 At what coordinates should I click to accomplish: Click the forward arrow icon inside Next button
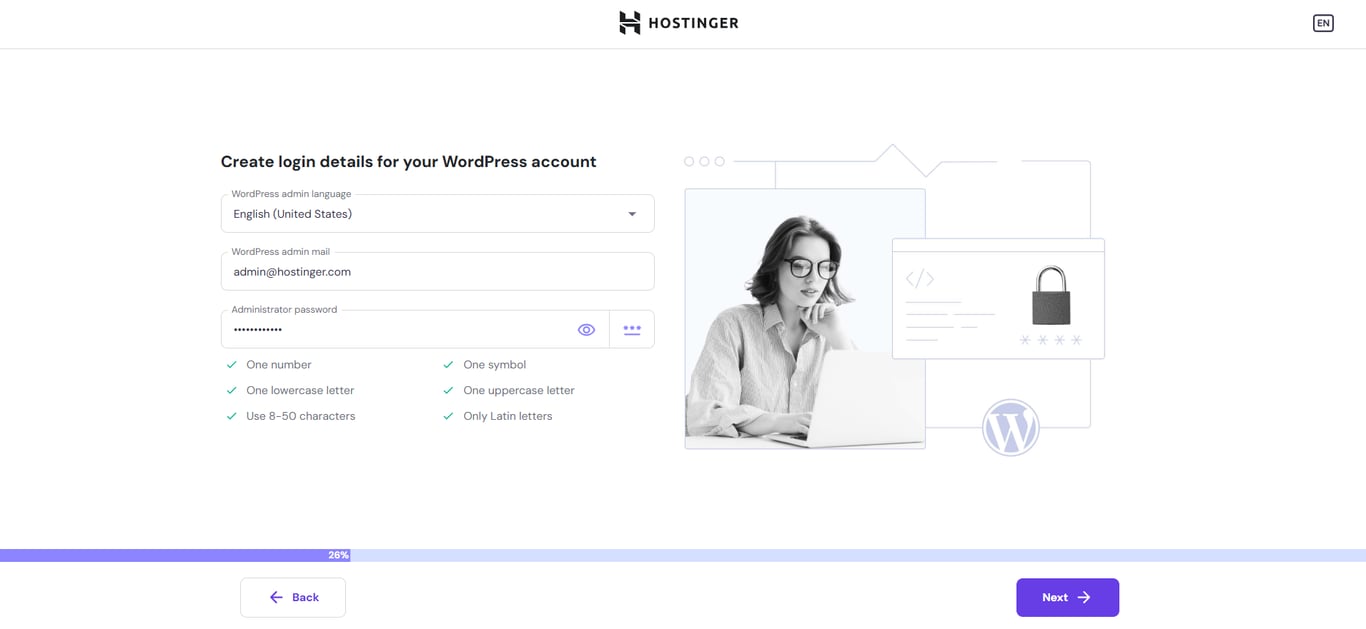click(x=1087, y=596)
